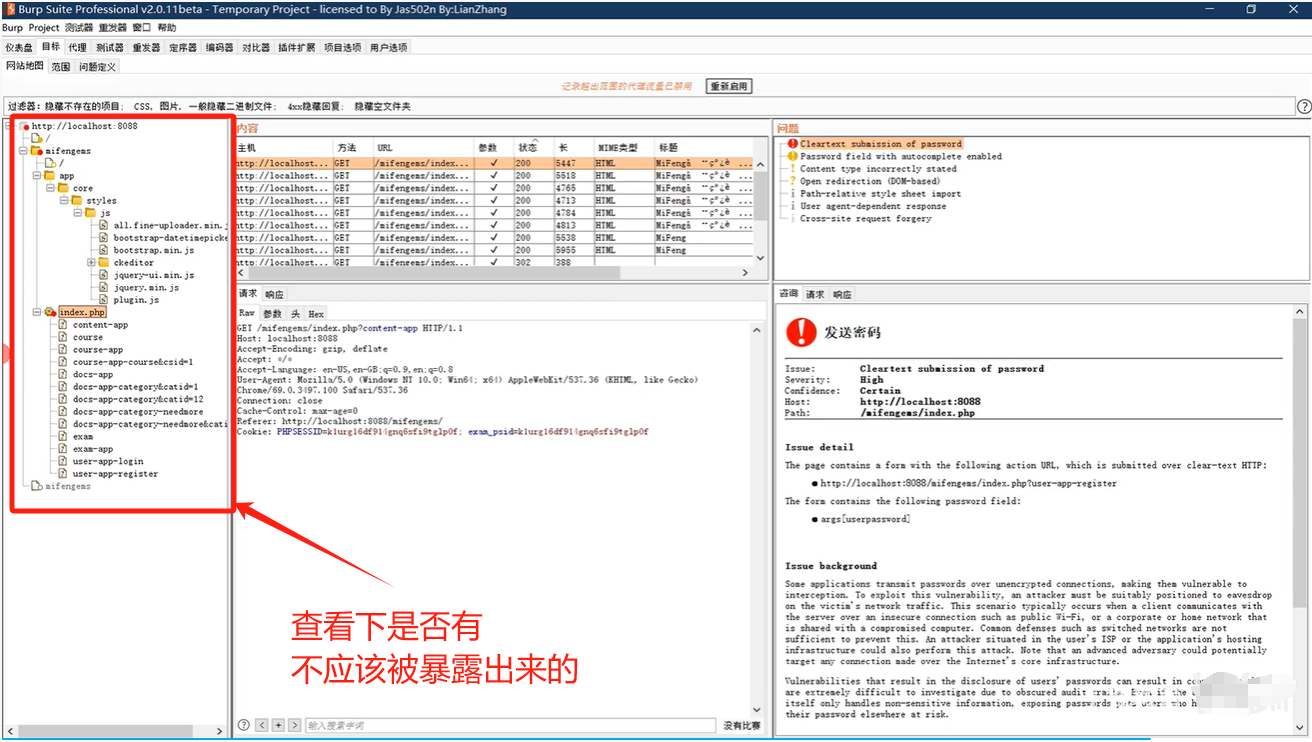Collapse the js folder node
The height and width of the screenshot is (742, 1312).
77,213
